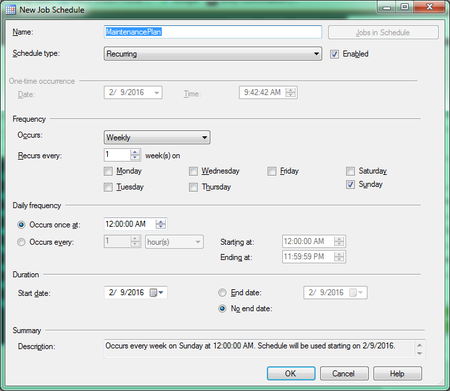Click the Name input field
450x391 pixels.
pos(213,32)
